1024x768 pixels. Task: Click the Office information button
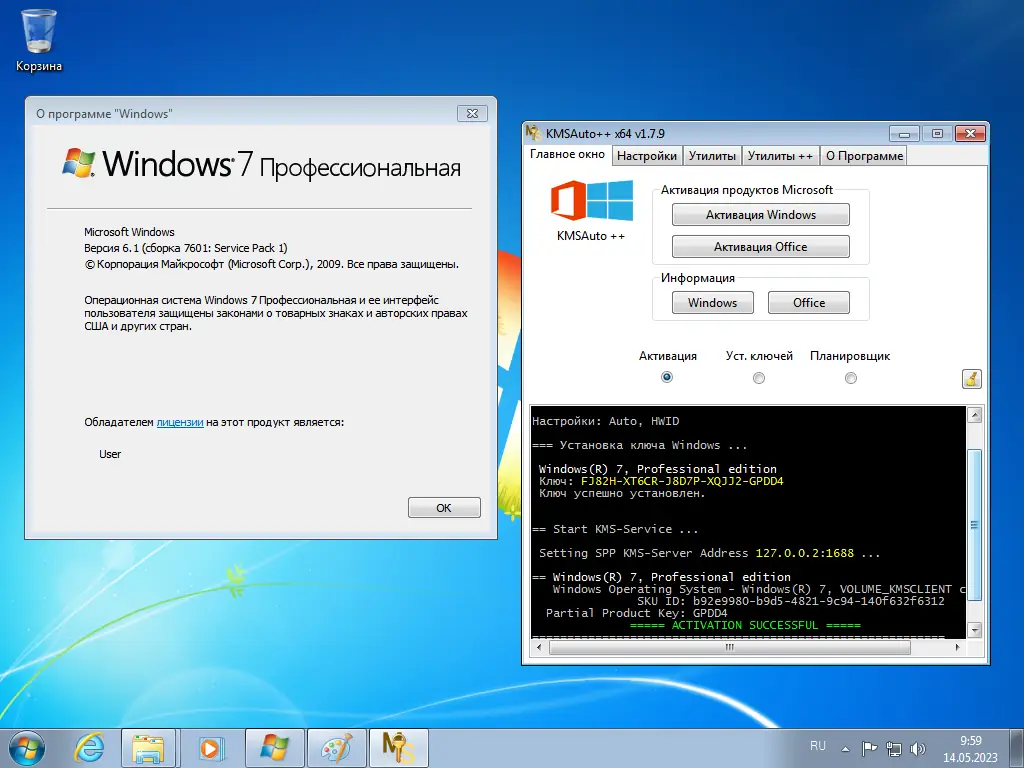[x=809, y=303]
